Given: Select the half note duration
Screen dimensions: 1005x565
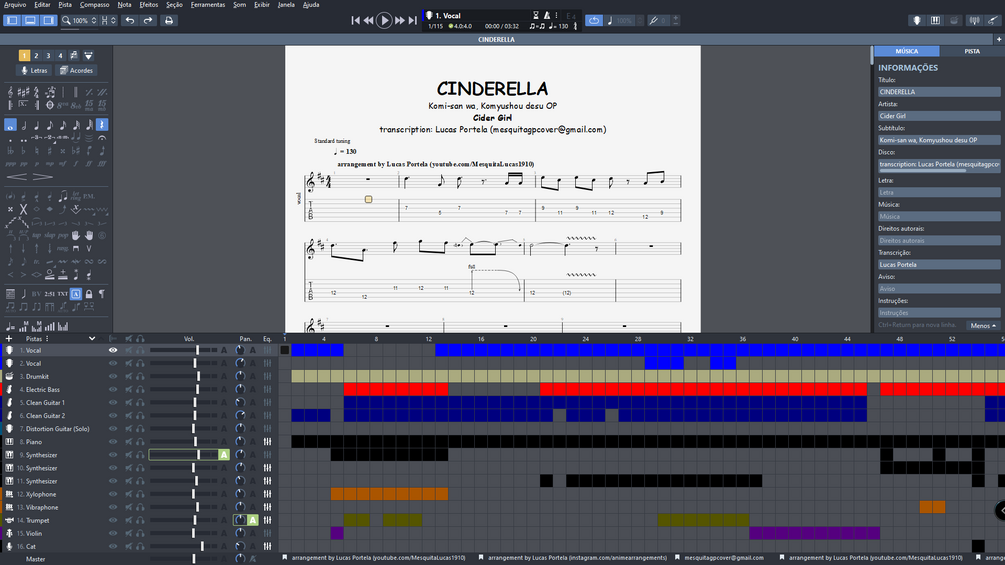Looking at the screenshot, I should click(x=24, y=125).
